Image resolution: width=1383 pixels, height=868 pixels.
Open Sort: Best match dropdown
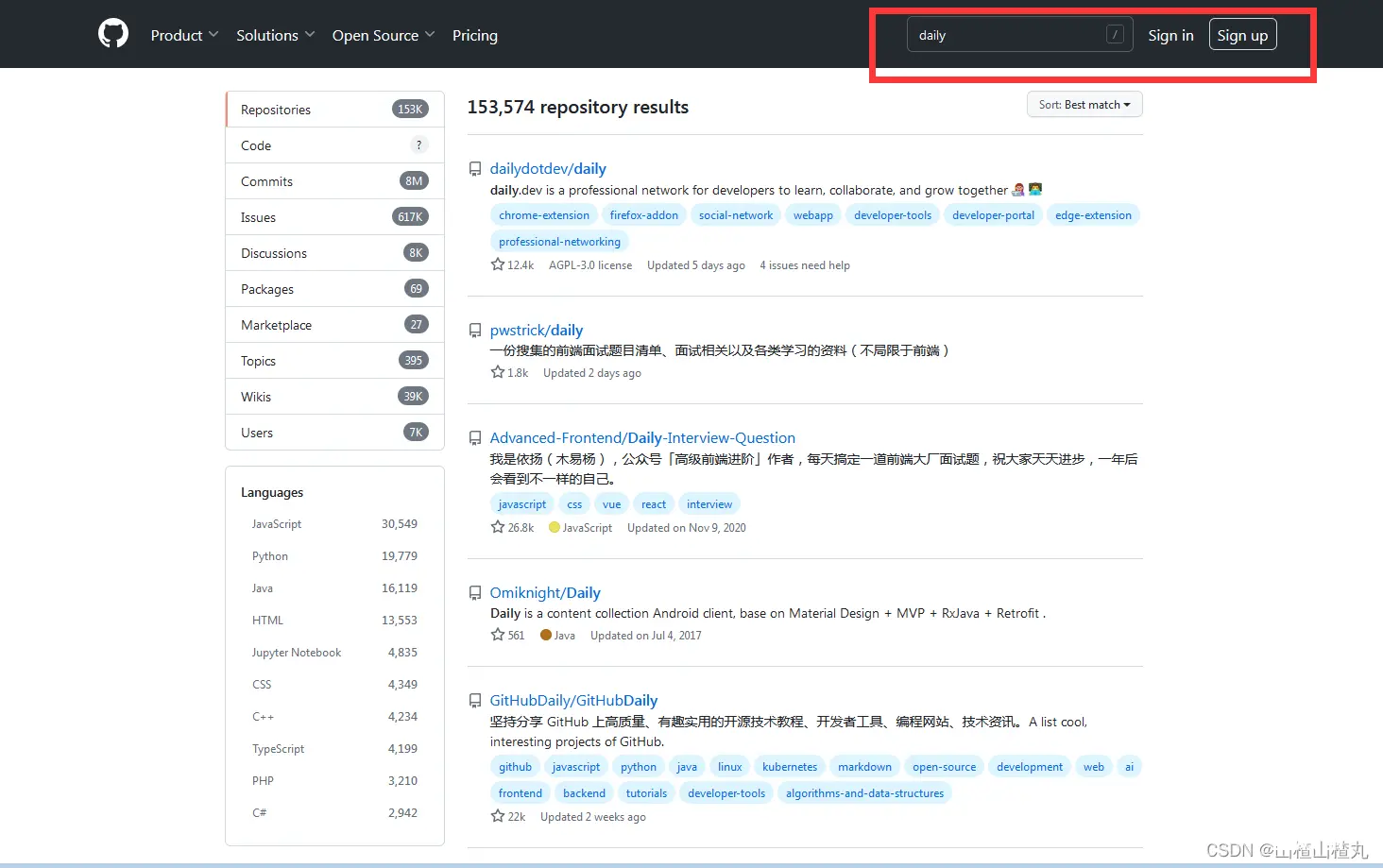point(1084,105)
